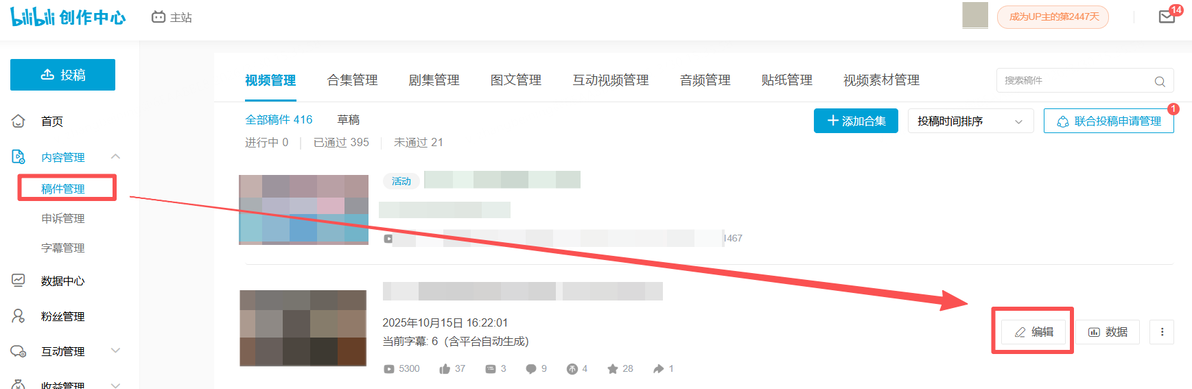Click the 粉丝管理 person icon
1192x389 pixels.
point(19,316)
